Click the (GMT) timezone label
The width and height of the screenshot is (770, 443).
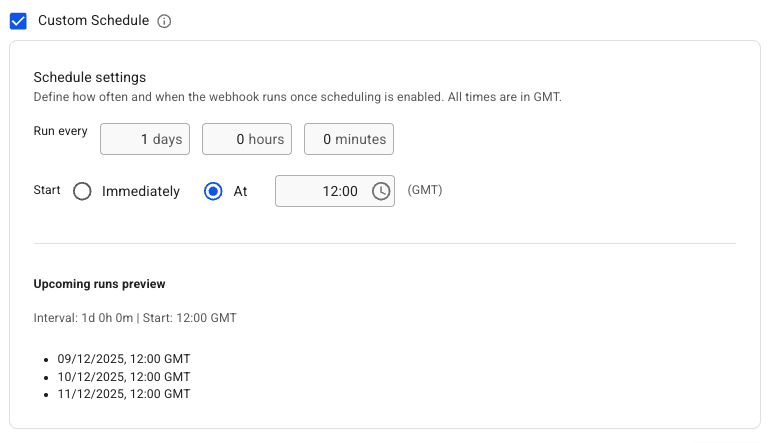425,190
